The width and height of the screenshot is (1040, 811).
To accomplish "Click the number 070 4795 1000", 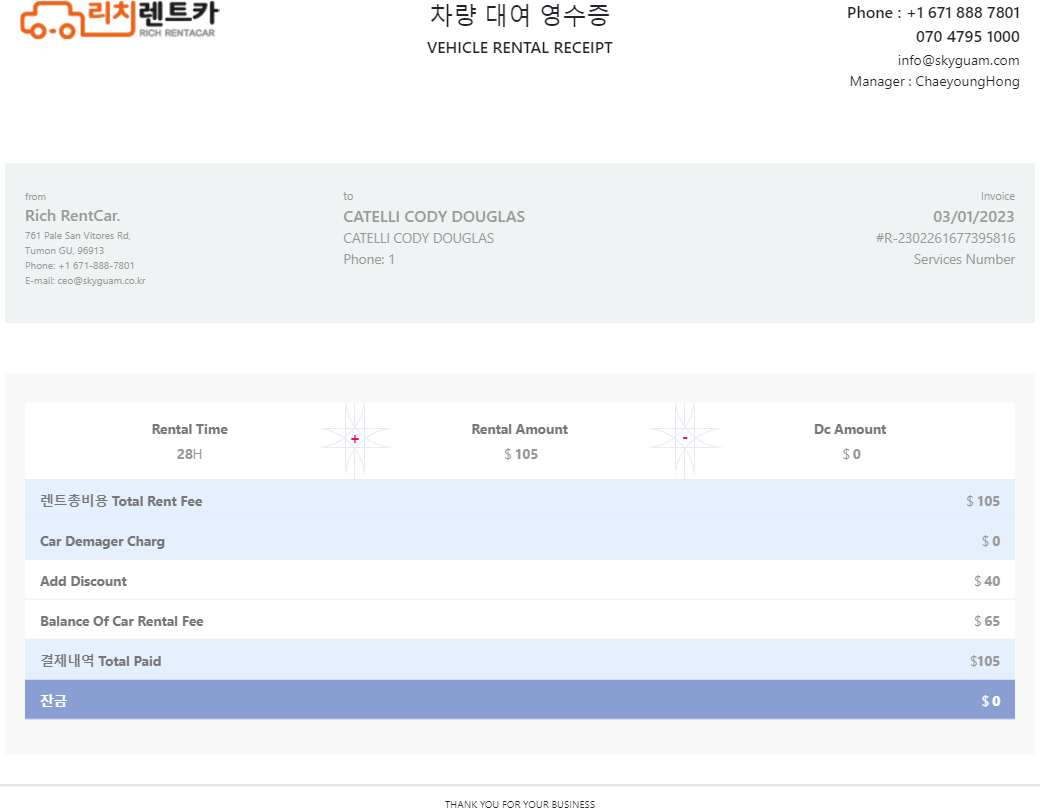I will pyautogui.click(x=967, y=36).
